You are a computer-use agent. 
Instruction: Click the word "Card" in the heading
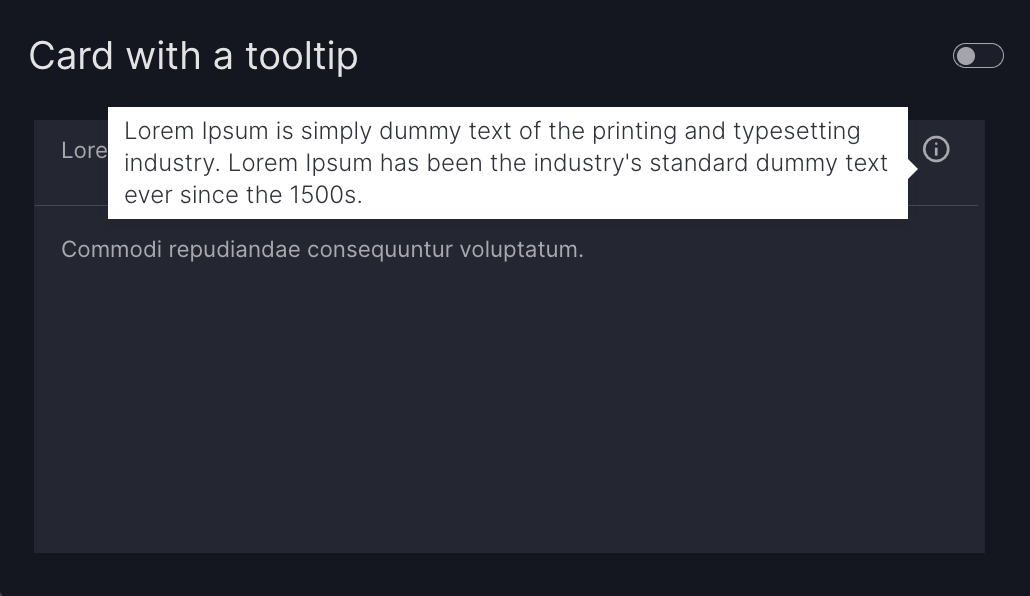pyautogui.click(x=71, y=56)
